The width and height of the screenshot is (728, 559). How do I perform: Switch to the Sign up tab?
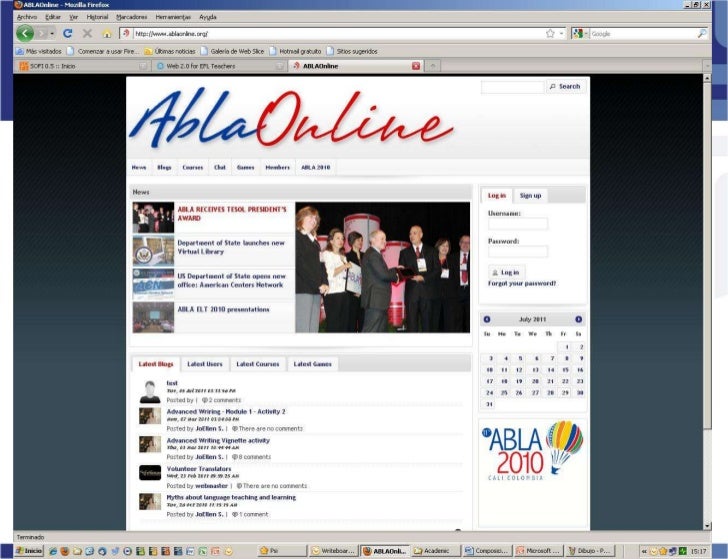coord(530,195)
